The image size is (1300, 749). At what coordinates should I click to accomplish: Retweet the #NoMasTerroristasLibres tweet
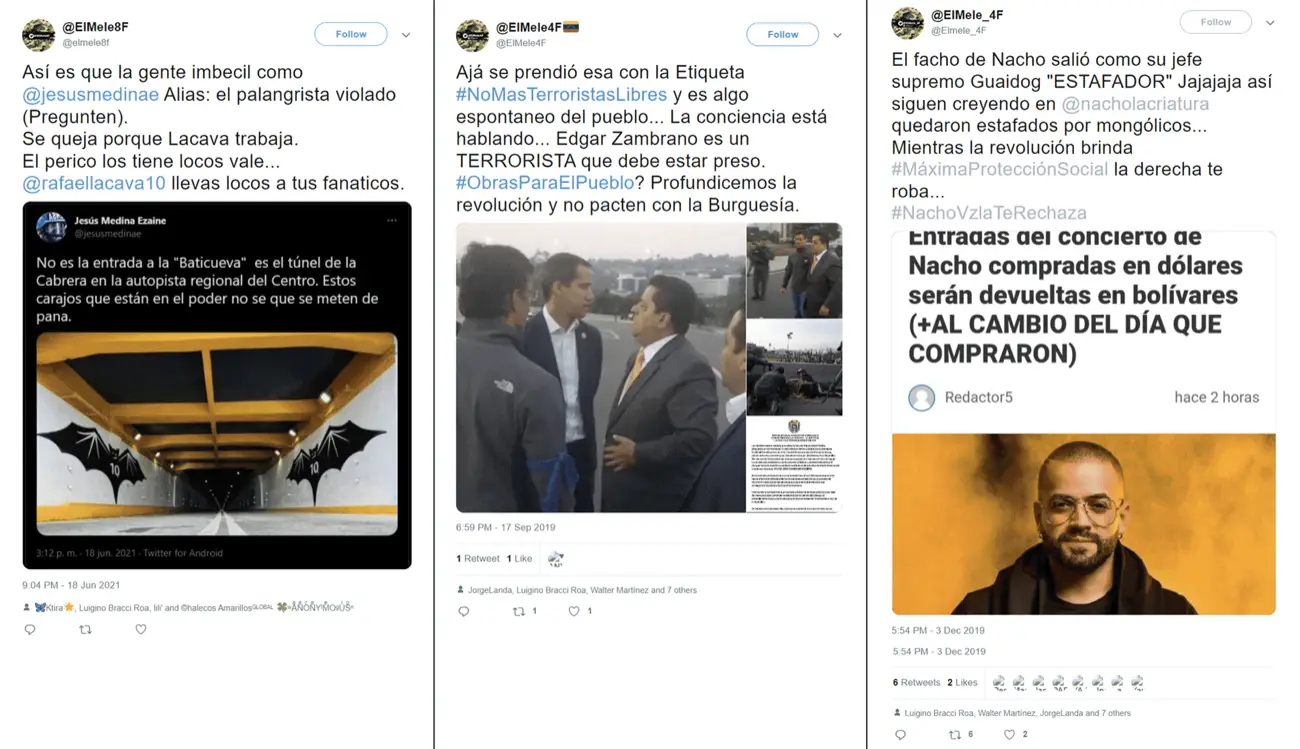point(519,611)
